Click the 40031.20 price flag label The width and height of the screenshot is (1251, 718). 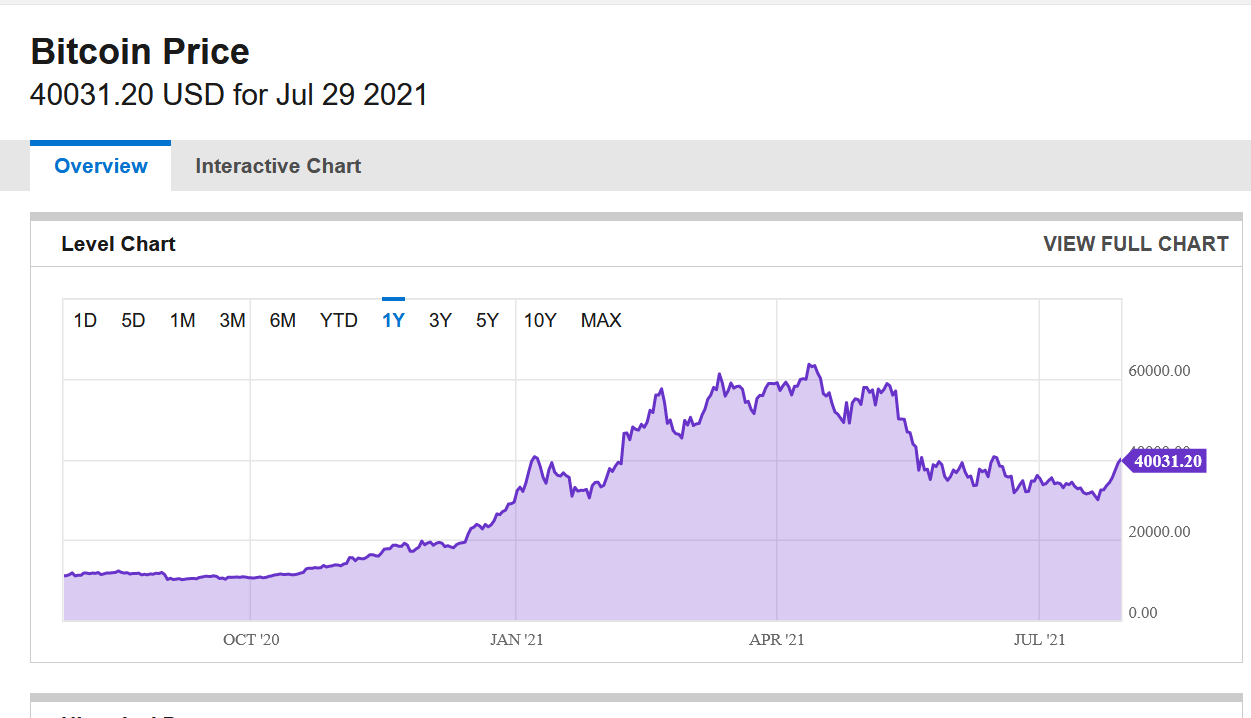(x=1167, y=461)
